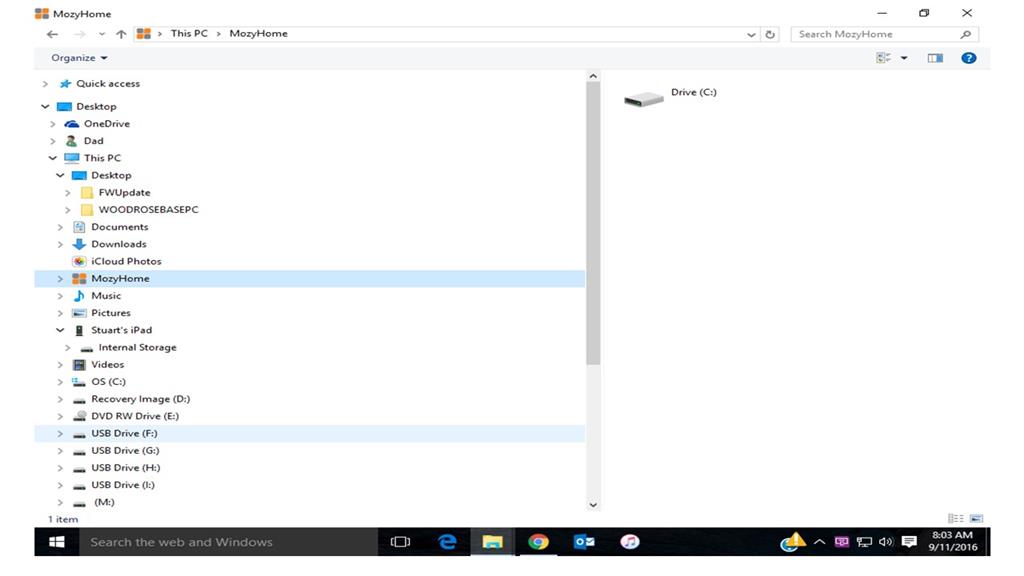Select OS (C:) drive in tree

click(x=108, y=381)
